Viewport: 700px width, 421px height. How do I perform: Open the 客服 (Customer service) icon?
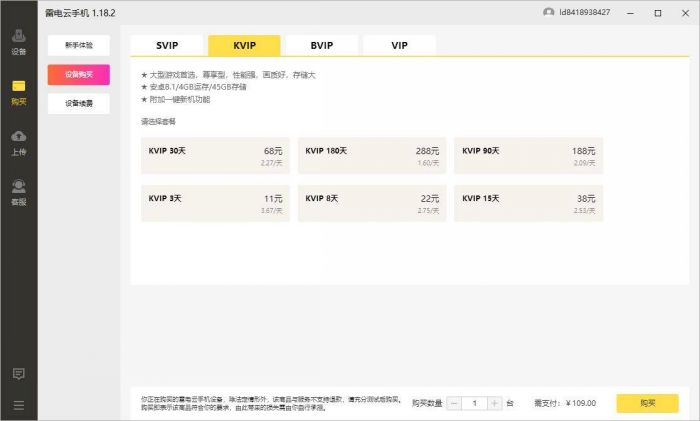pos(18,190)
